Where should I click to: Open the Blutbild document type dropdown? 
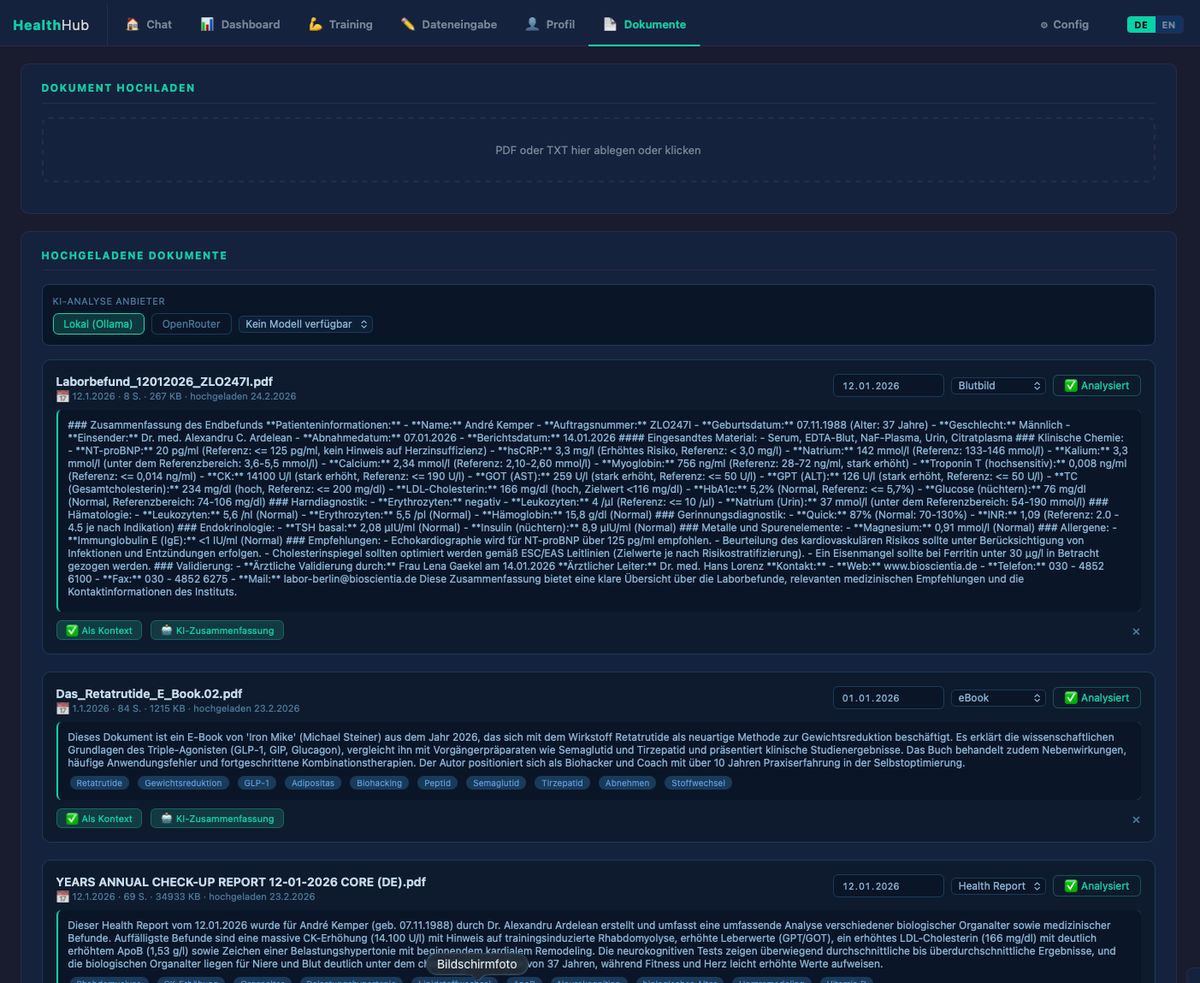coord(998,385)
